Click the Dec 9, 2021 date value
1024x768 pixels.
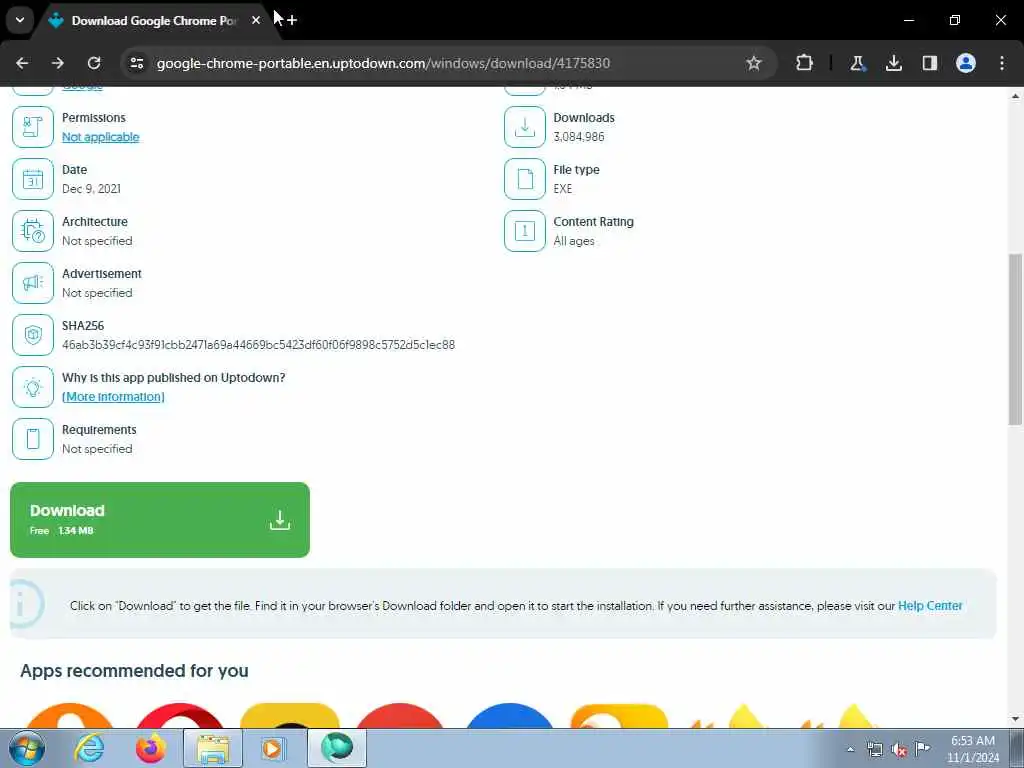(91, 189)
